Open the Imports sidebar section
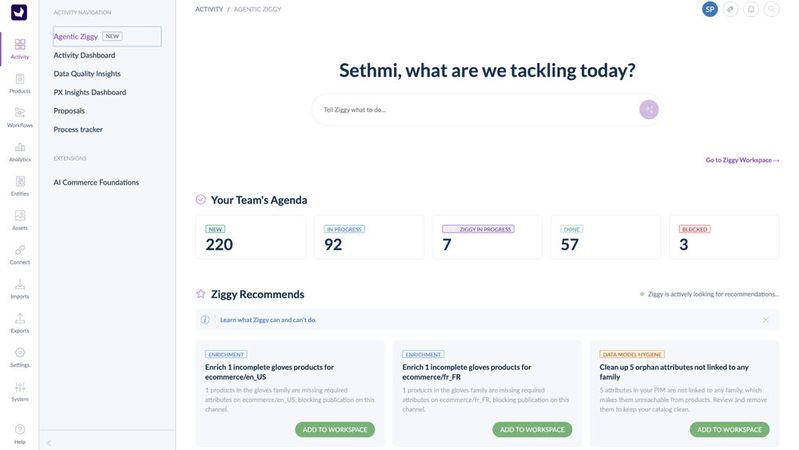Screen dimensions: 799x450 coord(20,288)
